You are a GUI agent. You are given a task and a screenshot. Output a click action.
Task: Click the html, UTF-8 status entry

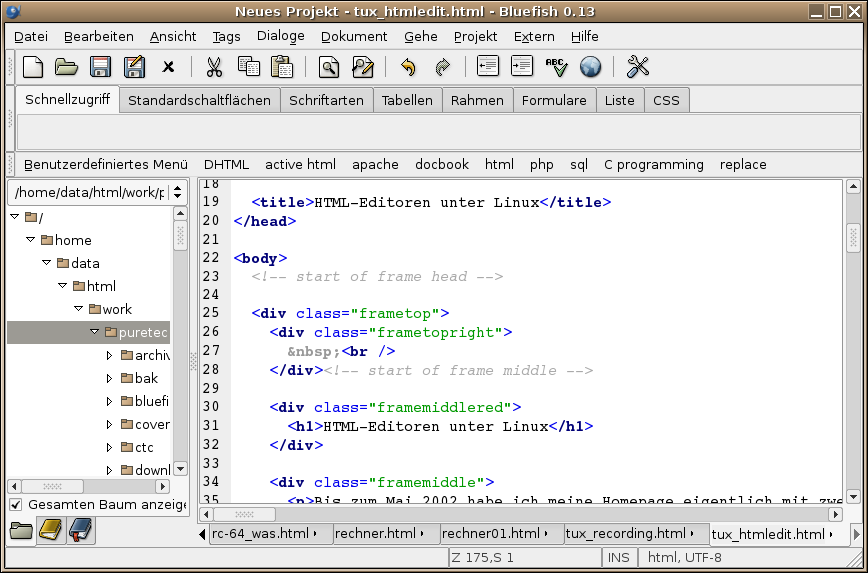[685, 557]
